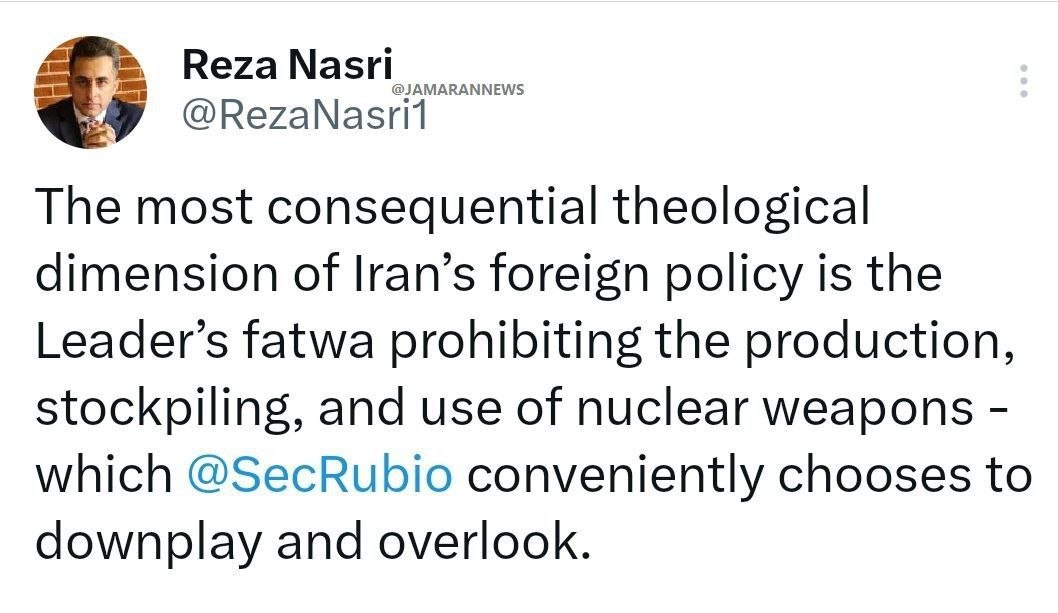Viewport: 1058px width, 613px height.
Task: Click Reza Nasri's profile photo
Action: [91, 92]
